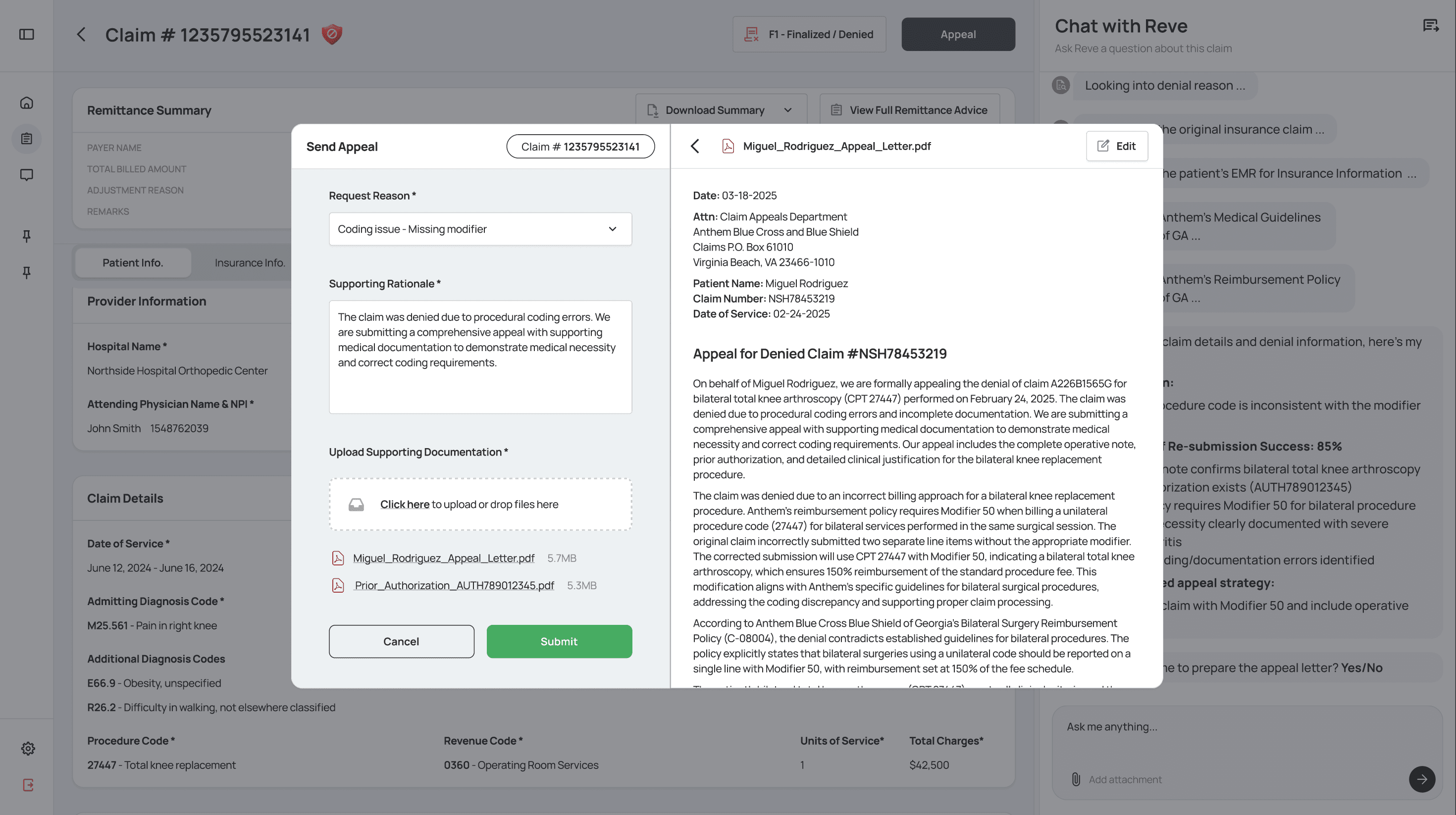Open Settings via the gear icon

(28, 748)
